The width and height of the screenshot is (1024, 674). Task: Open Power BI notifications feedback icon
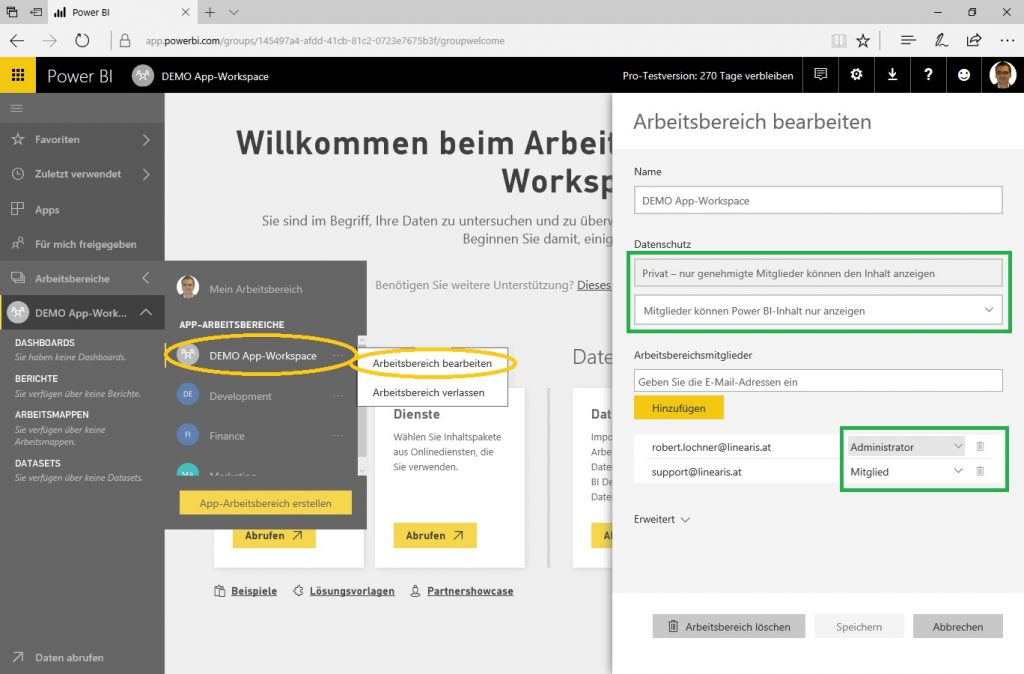[x=820, y=74]
